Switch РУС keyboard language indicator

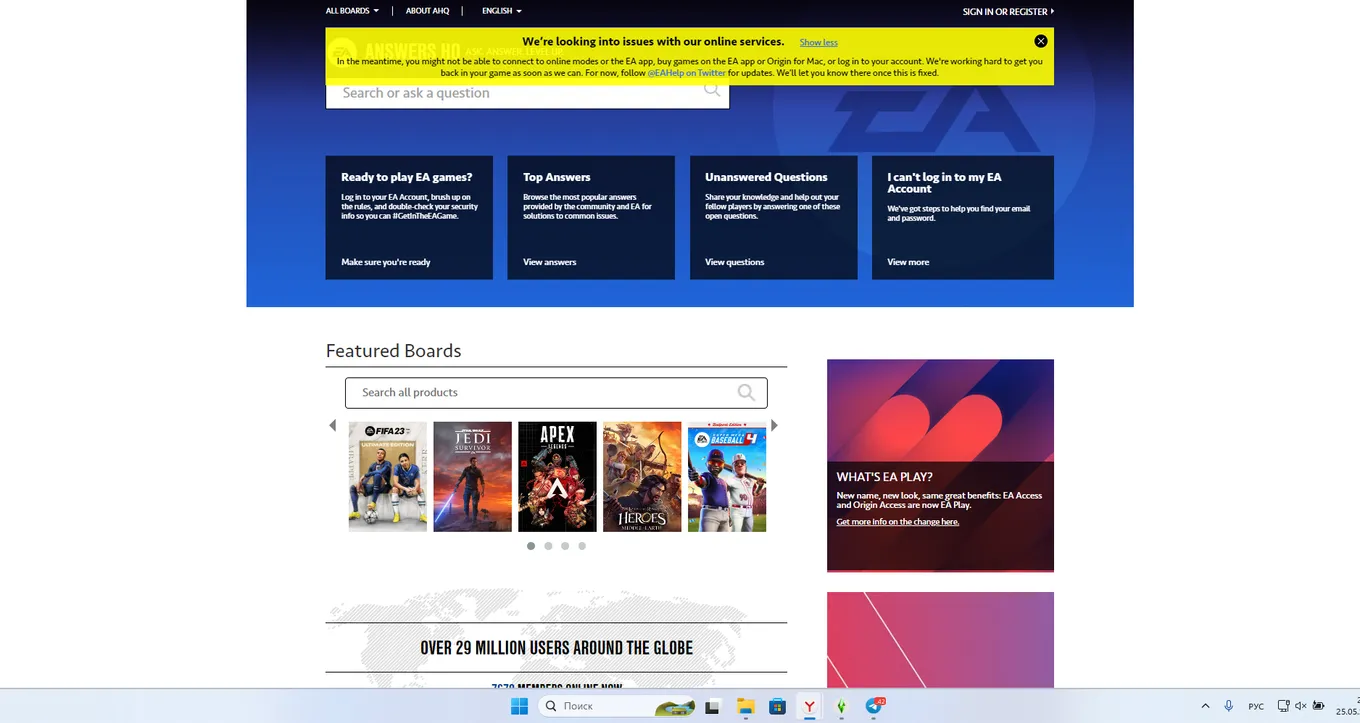click(1256, 706)
